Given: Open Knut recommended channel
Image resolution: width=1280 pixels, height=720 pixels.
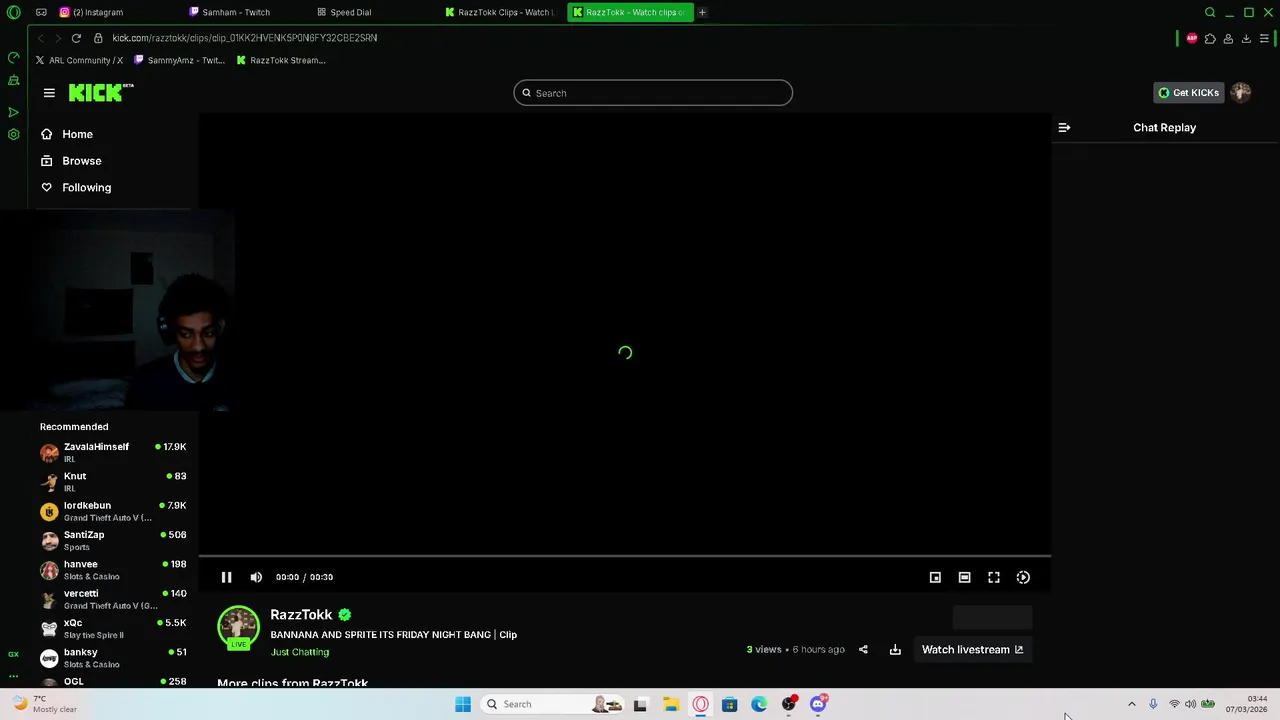Looking at the screenshot, I should pos(113,481).
